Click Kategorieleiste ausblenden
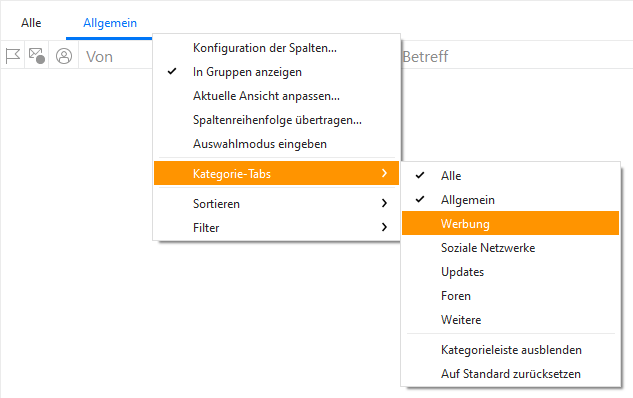Viewport: 633px width, 398px height. (x=510, y=350)
